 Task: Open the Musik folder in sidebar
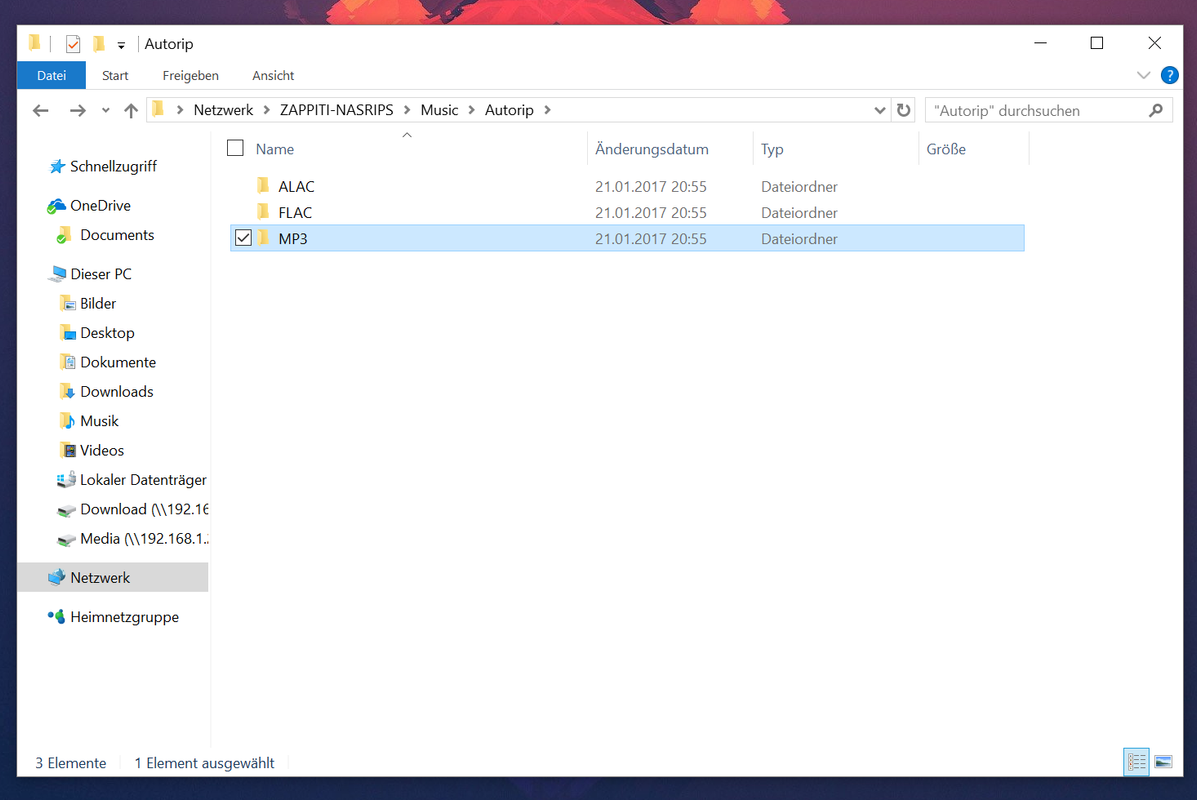[99, 421]
